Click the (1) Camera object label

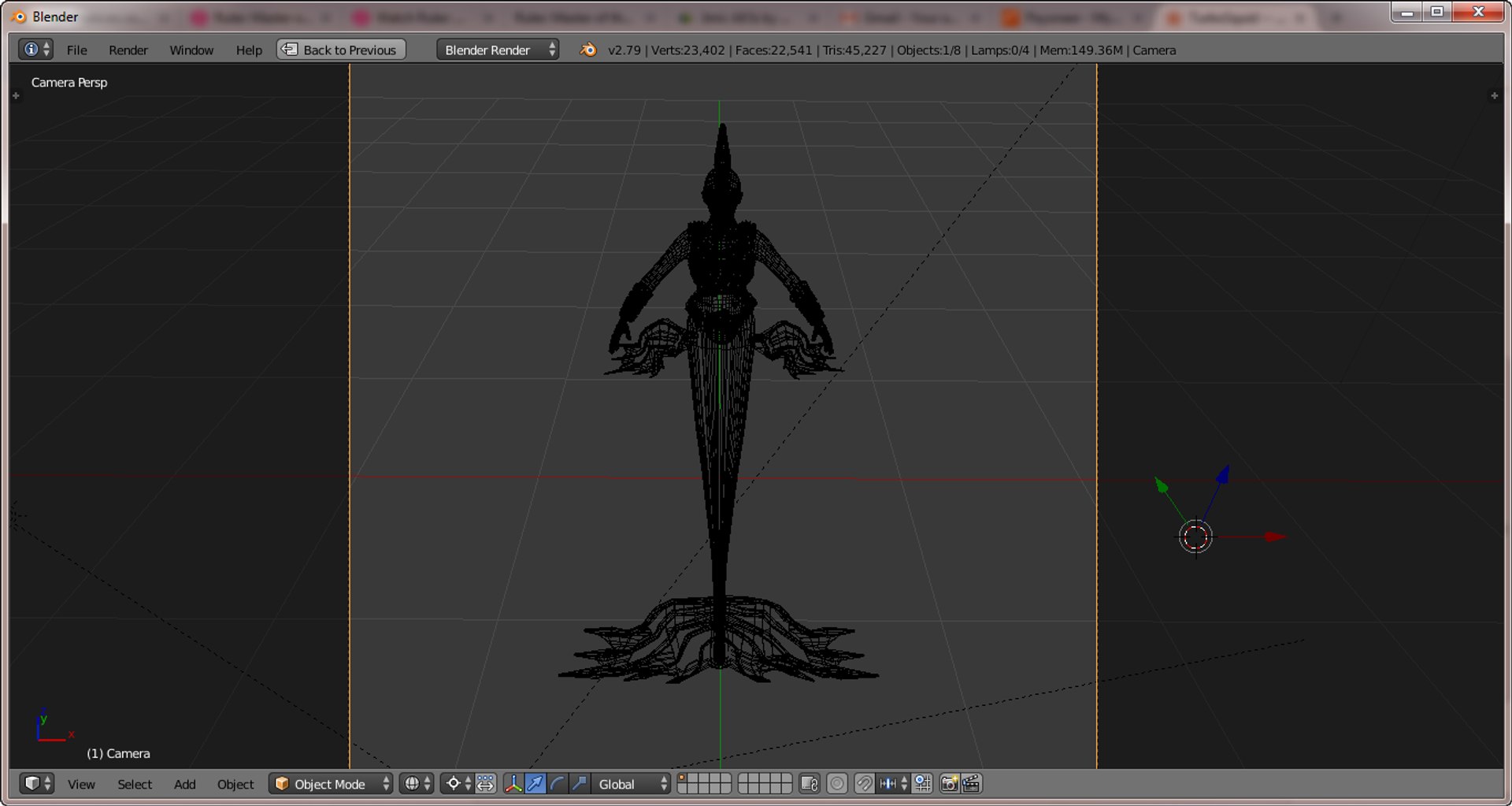coord(118,753)
